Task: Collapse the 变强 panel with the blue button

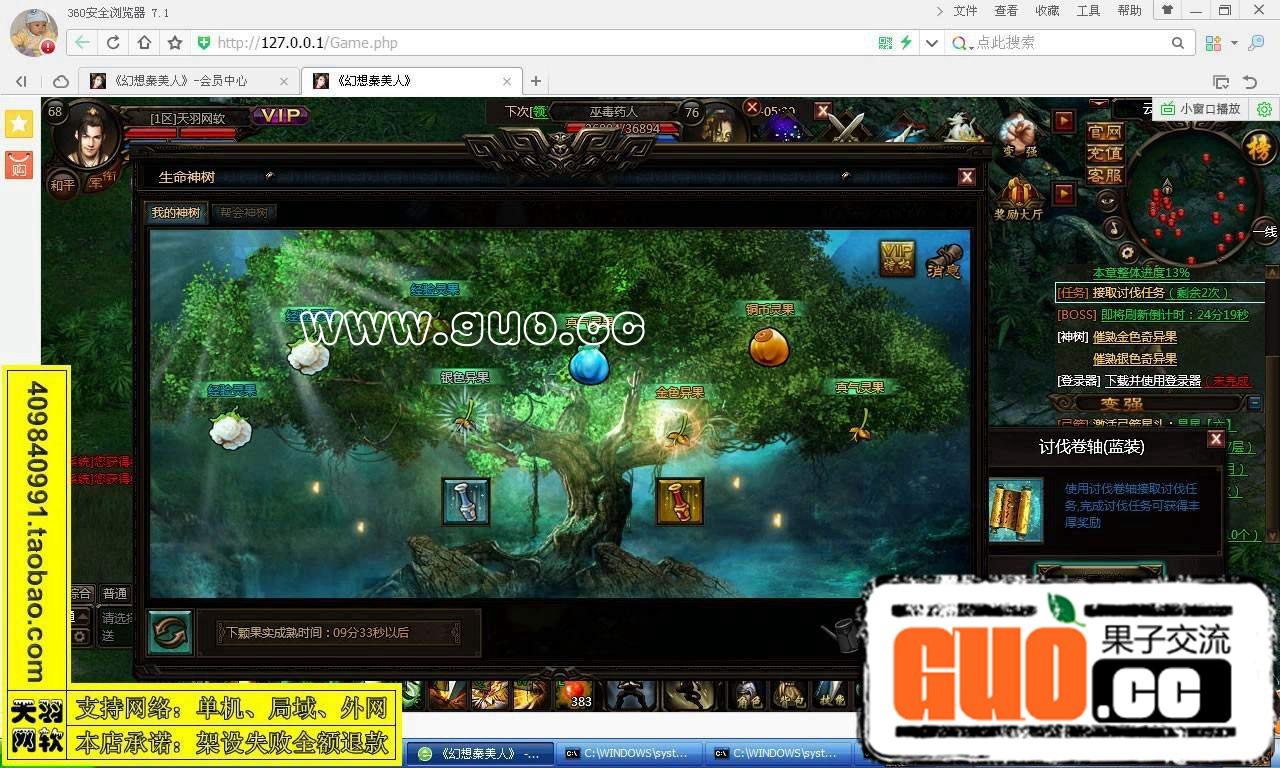Action: point(1254,403)
